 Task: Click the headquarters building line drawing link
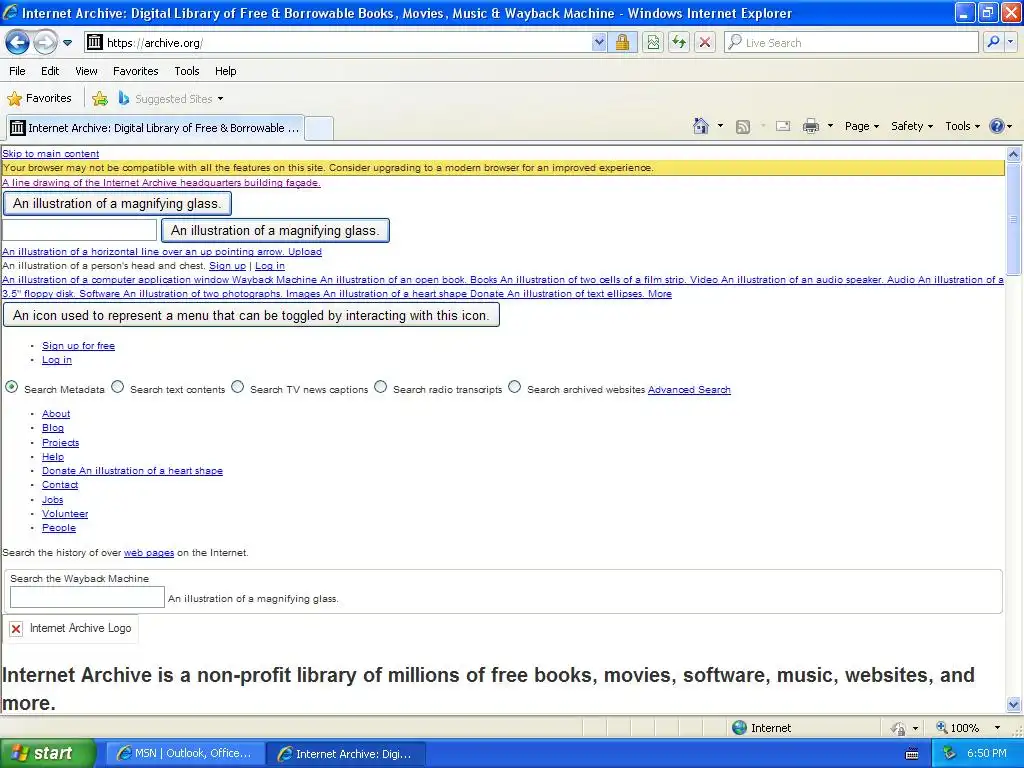pos(161,183)
